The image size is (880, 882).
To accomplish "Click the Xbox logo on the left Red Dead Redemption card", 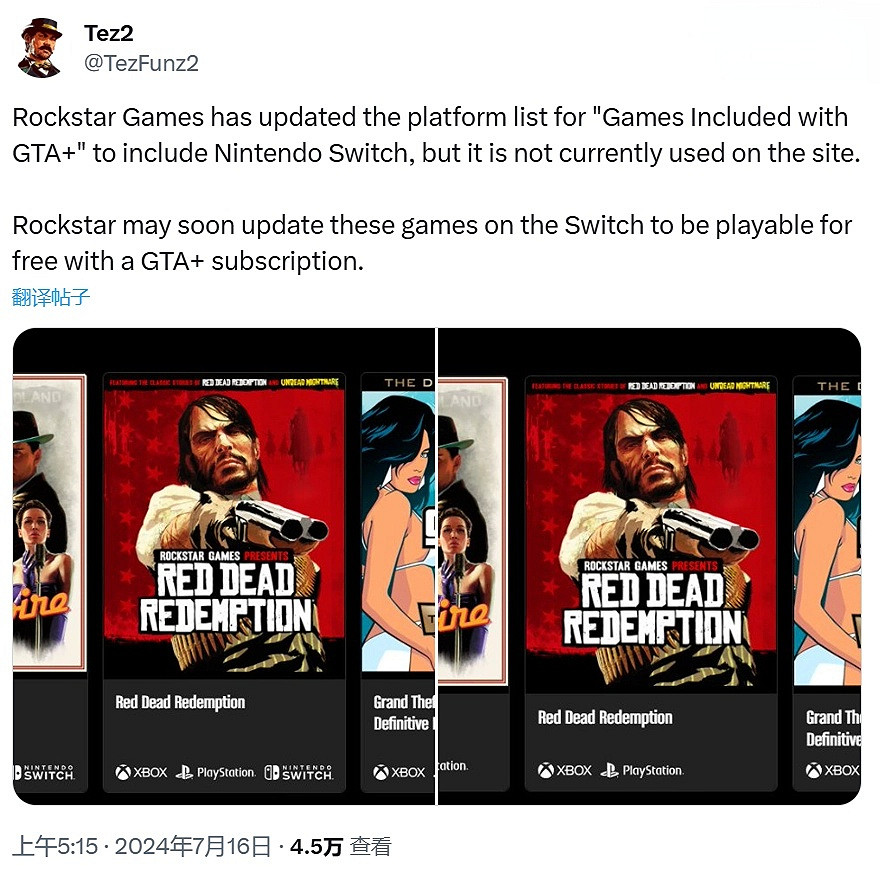I will click(142, 771).
